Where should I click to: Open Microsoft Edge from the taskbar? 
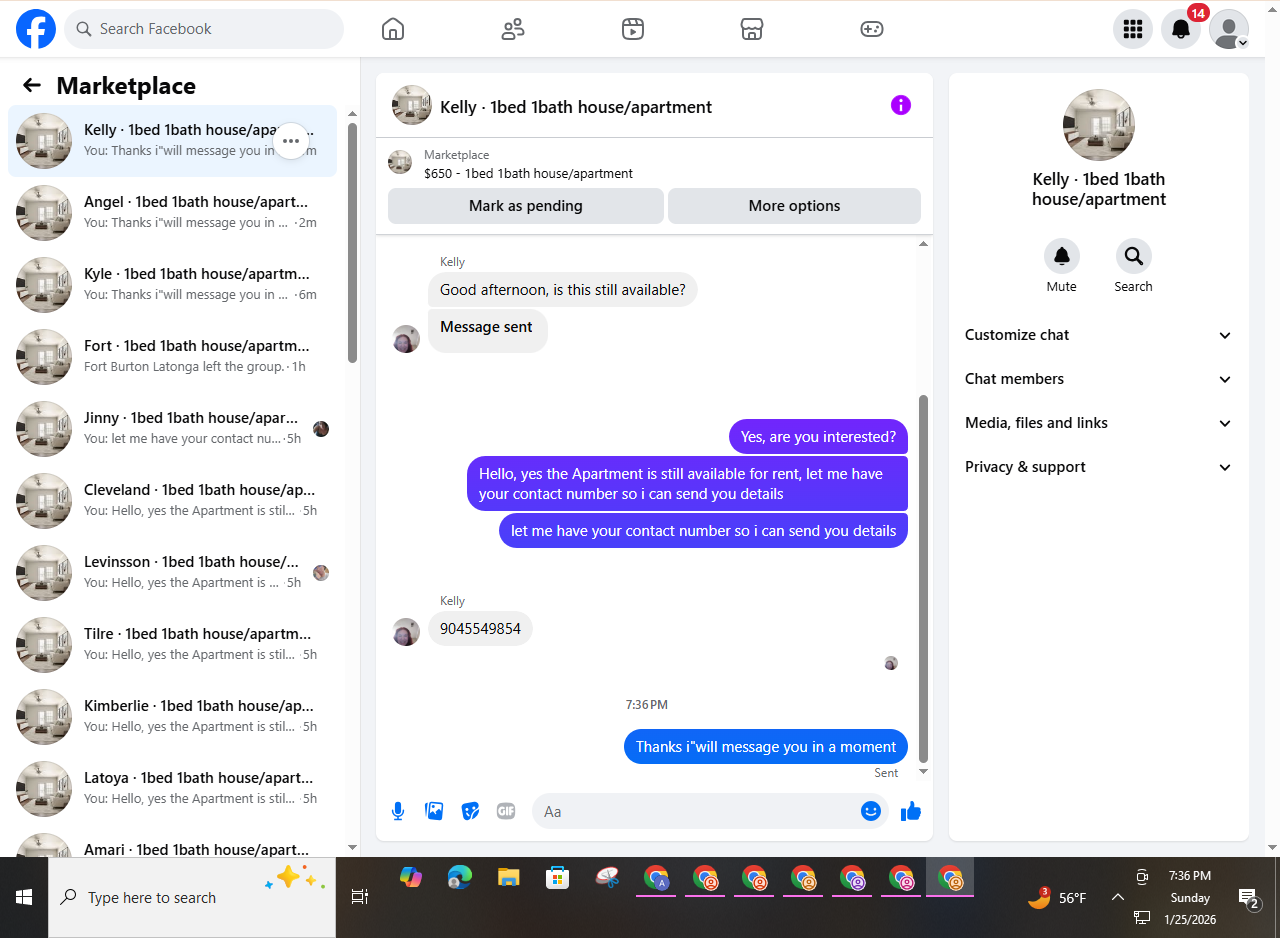tap(460, 878)
